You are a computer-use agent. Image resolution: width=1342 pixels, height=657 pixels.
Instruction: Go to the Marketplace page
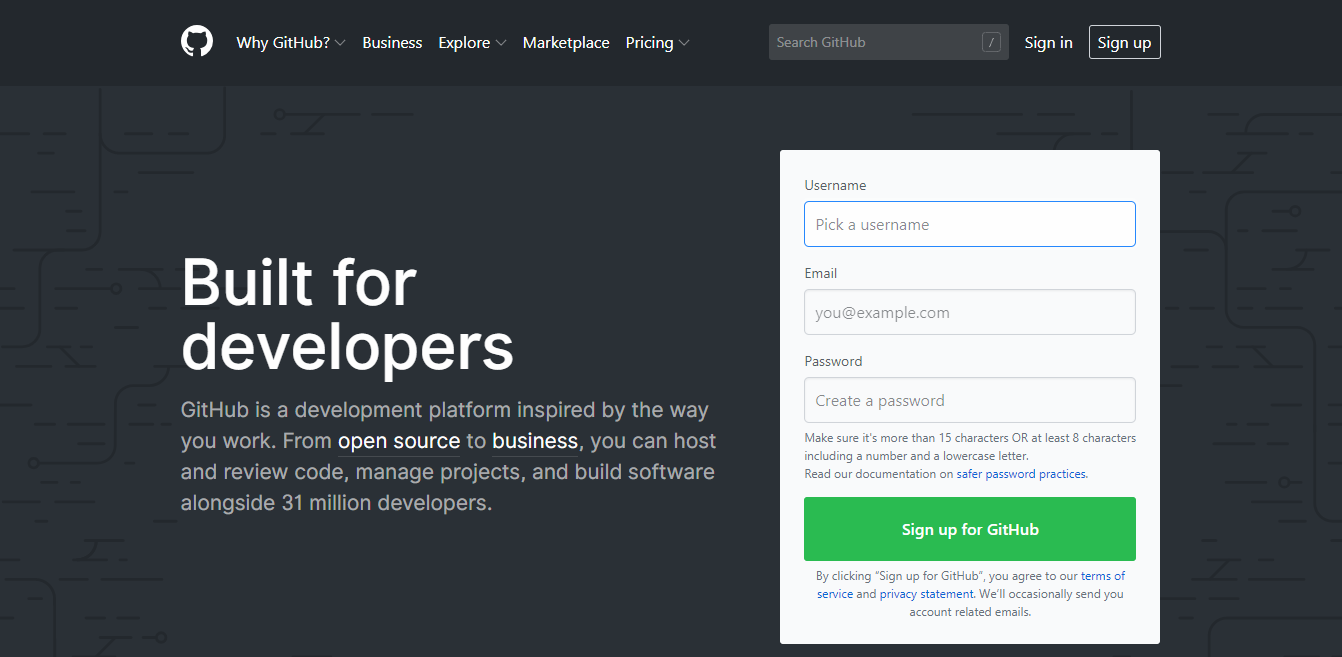[566, 42]
